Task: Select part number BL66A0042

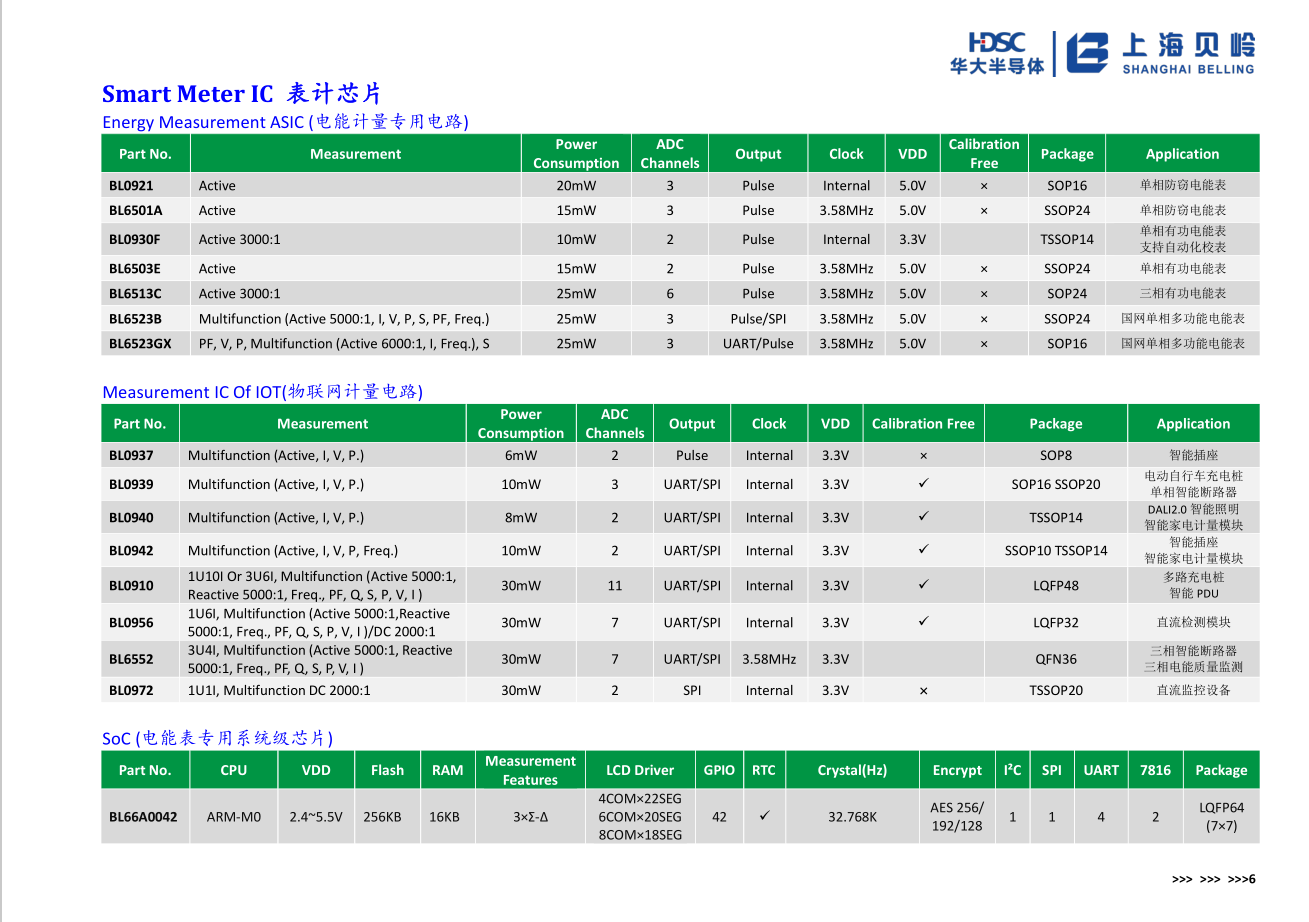Action: [143, 817]
